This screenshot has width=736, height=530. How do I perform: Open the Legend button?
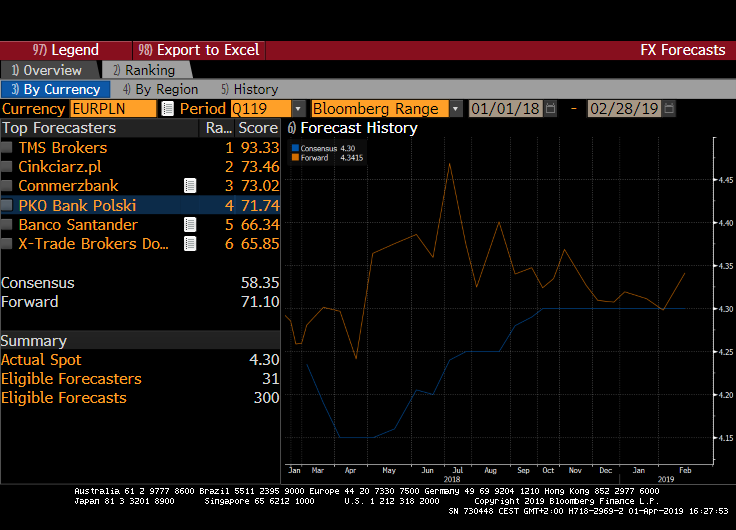(x=66, y=50)
